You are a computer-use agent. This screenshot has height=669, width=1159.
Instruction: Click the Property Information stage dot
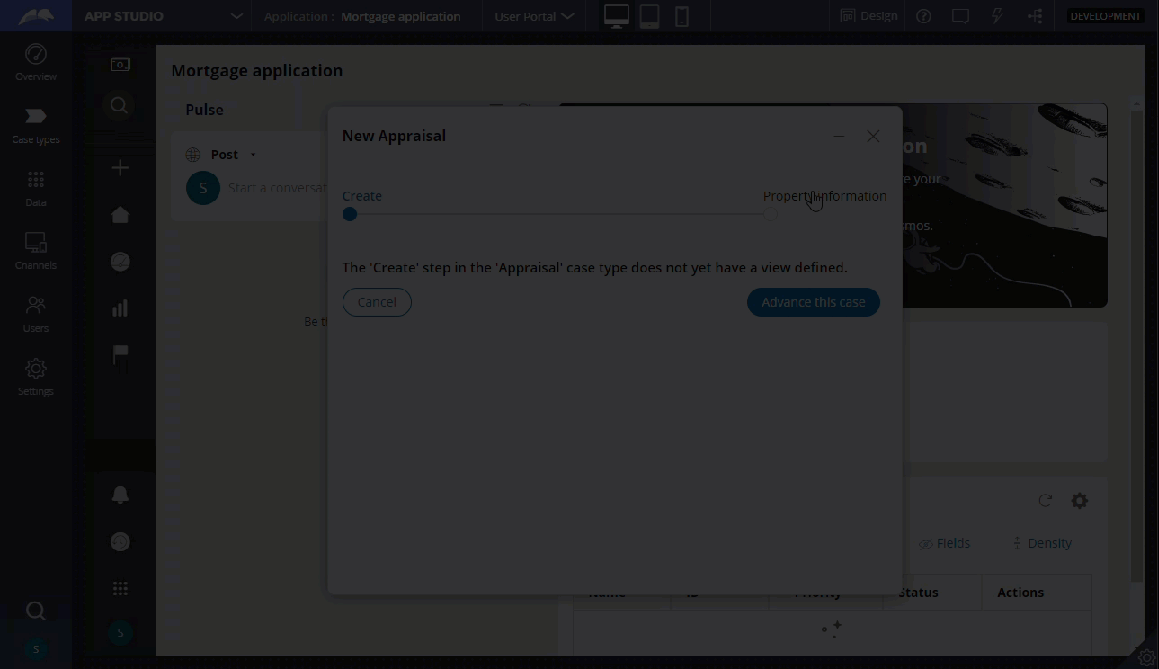pos(770,214)
